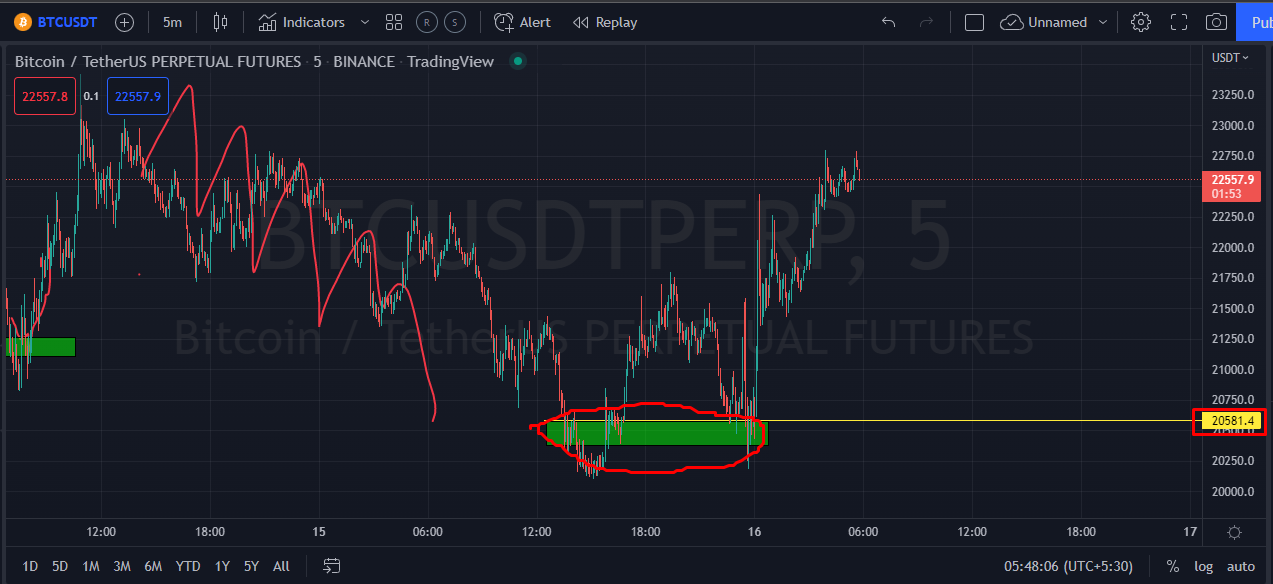Click the Publish button
The image size is (1273, 584).
click(1255, 22)
